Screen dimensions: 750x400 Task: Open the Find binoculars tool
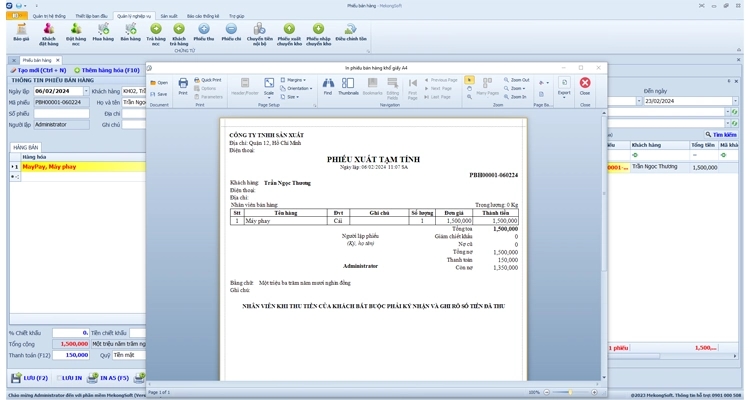(x=327, y=85)
